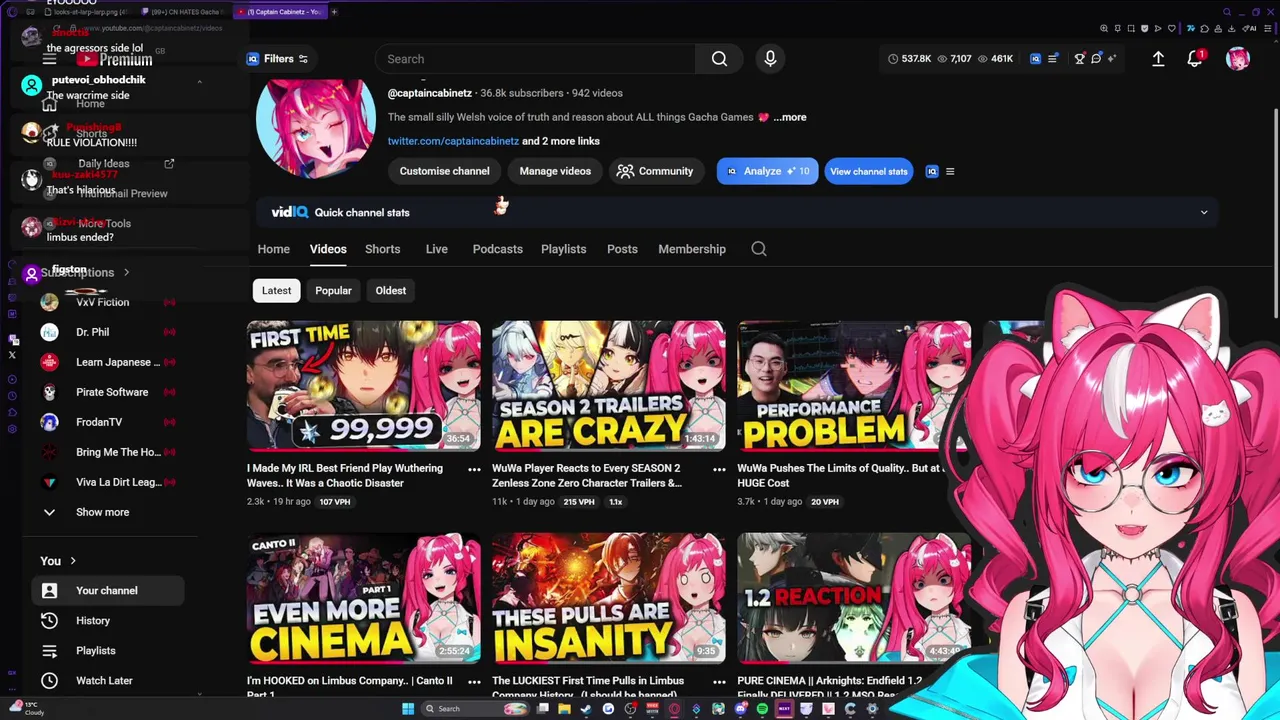Viewport: 1280px width, 720px height.
Task: Open twitter.com/captaincabinetz link
Action: click(453, 141)
